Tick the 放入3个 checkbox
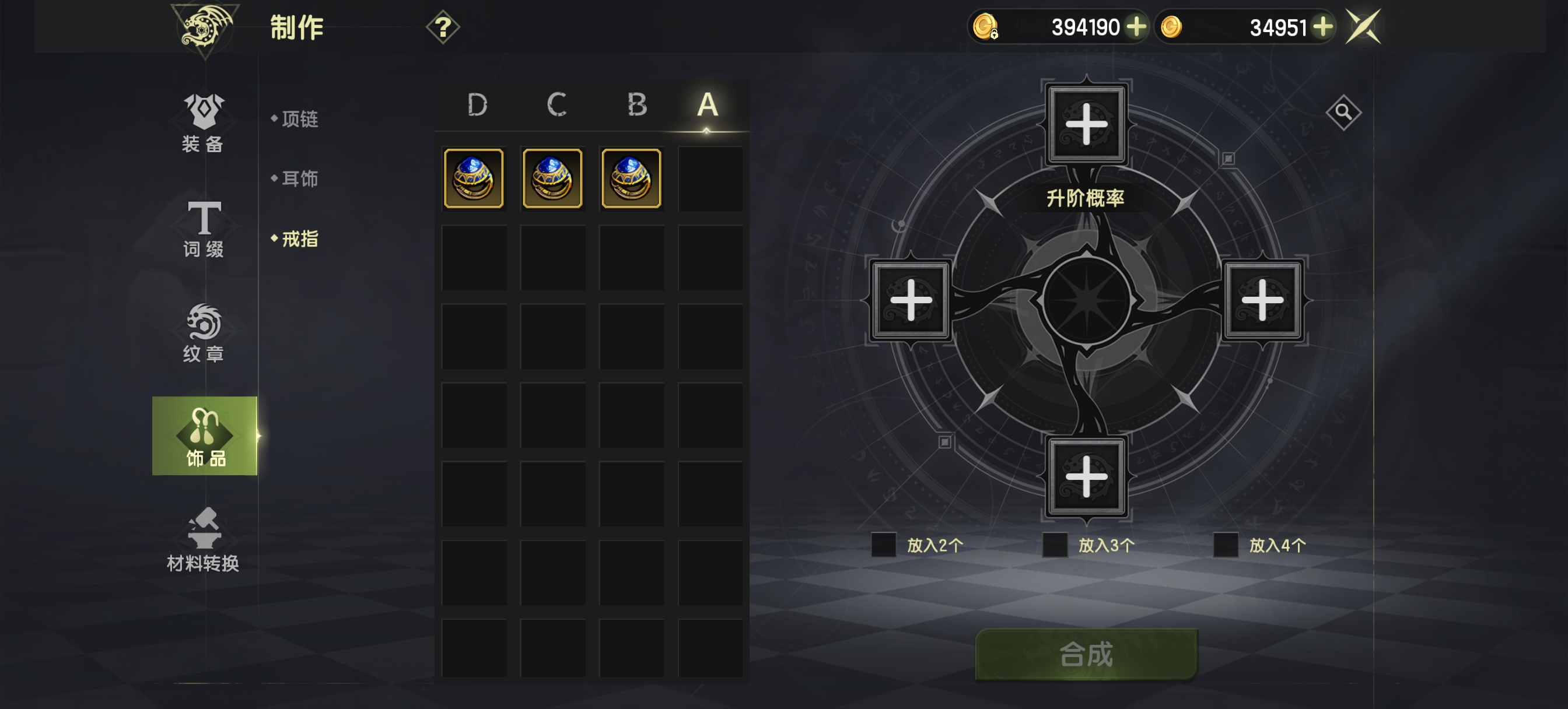Screen dimensions: 1568x709 pos(1055,545)
